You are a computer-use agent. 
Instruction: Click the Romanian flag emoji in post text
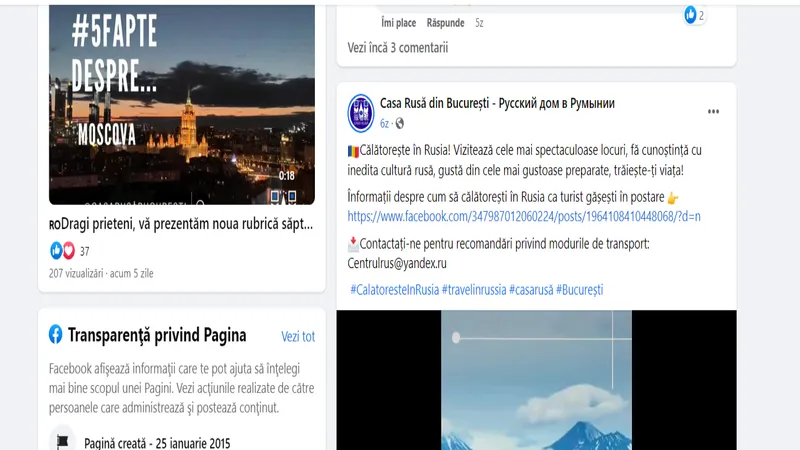353,152
